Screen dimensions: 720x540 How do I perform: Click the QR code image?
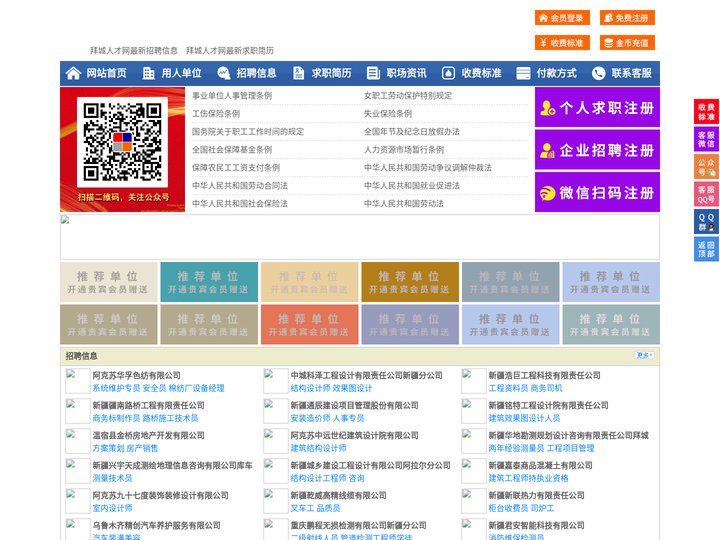click(122, 142)
